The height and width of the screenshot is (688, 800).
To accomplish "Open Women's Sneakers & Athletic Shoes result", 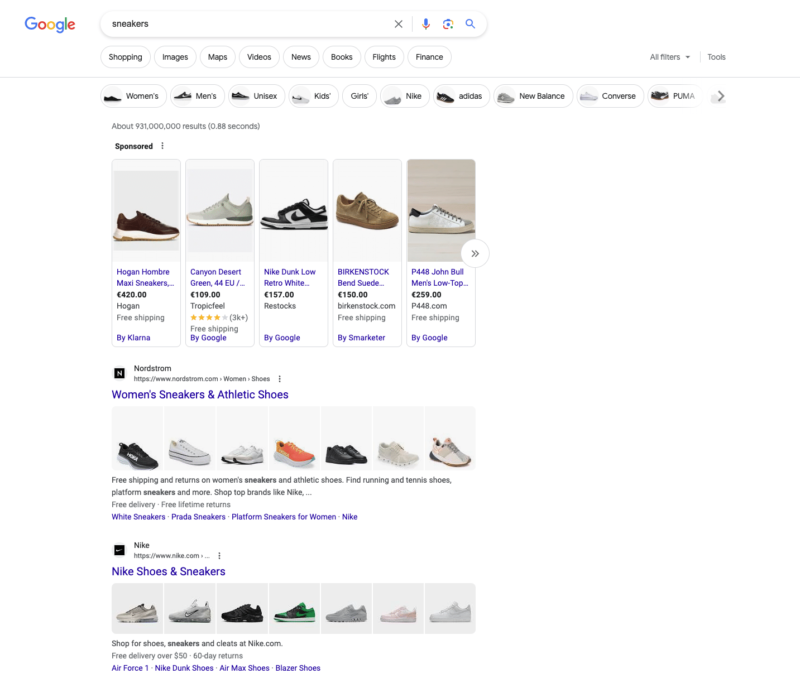I will (x=200, y=395).
